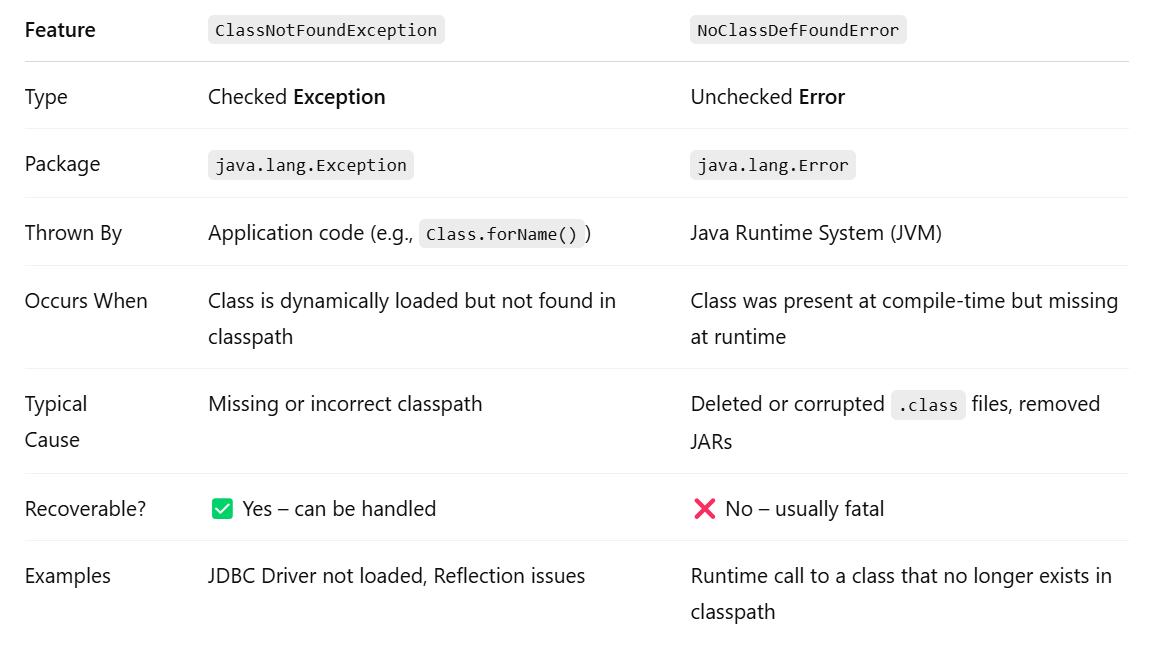Click the NoClassDefFoundError code header
This screenshot has width=1149, height=652.
point(798,30)
